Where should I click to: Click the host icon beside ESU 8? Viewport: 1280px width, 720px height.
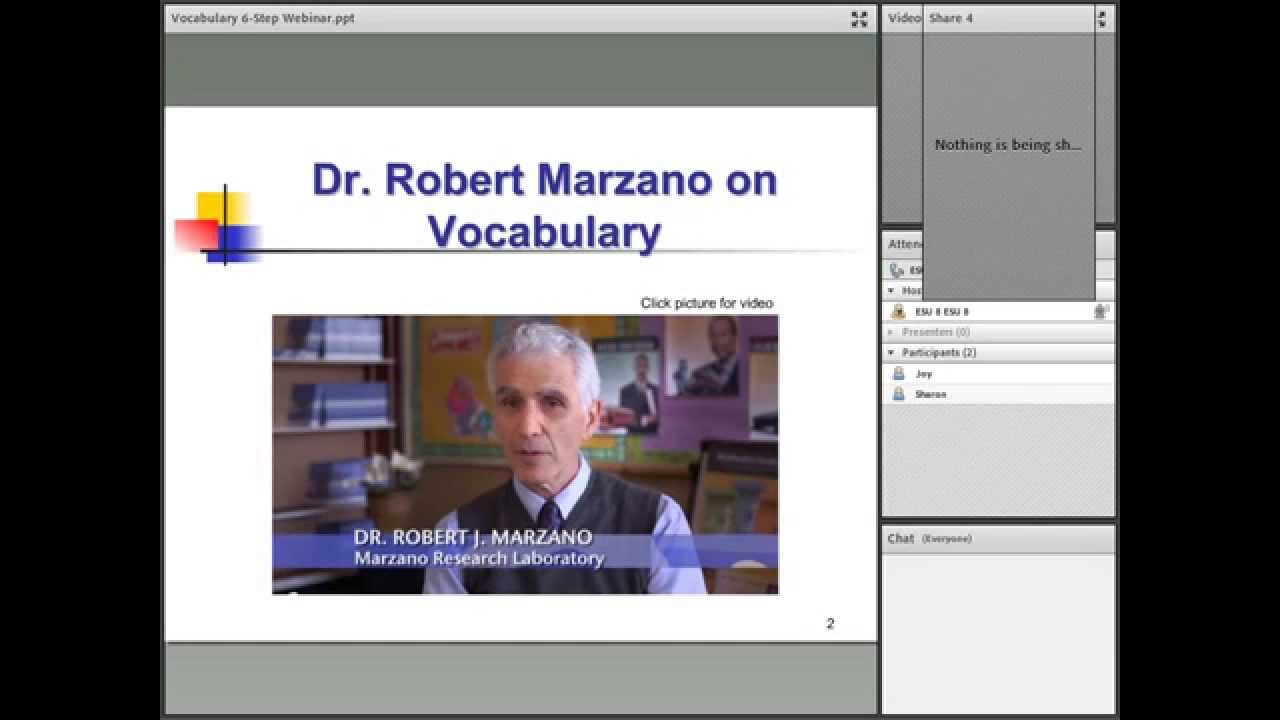coord(898,312)
